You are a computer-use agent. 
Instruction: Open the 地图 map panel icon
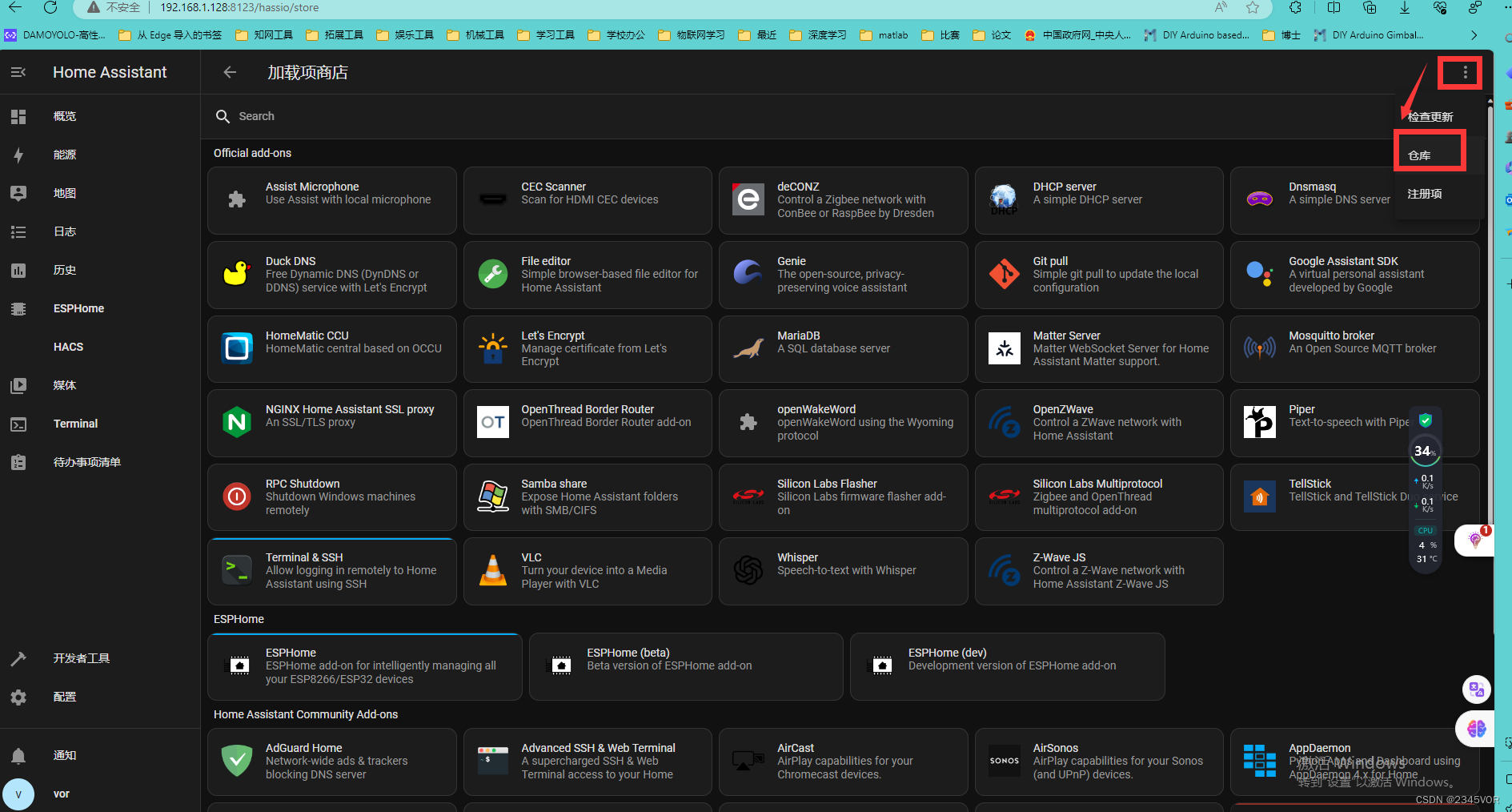[x=18, y=193]
